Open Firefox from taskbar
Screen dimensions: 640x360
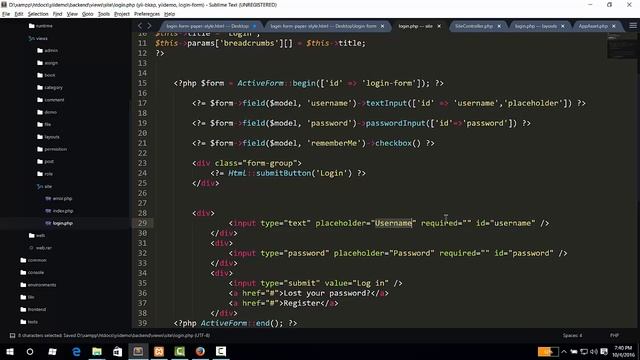(200, 351)
